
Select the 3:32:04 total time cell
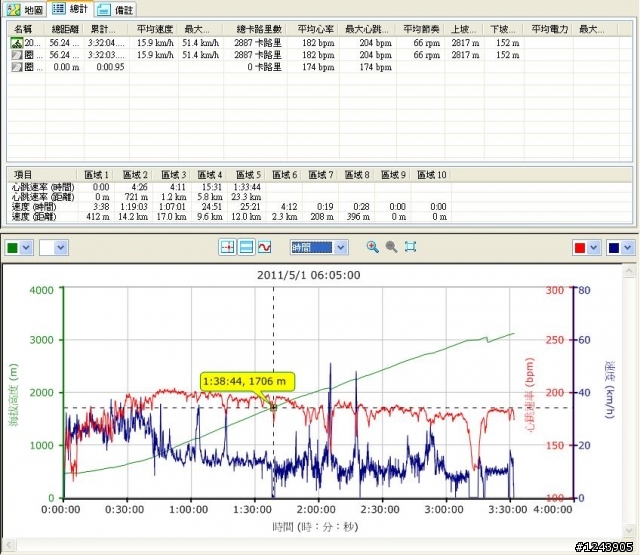pyautogui.click(x=106, y=43)
